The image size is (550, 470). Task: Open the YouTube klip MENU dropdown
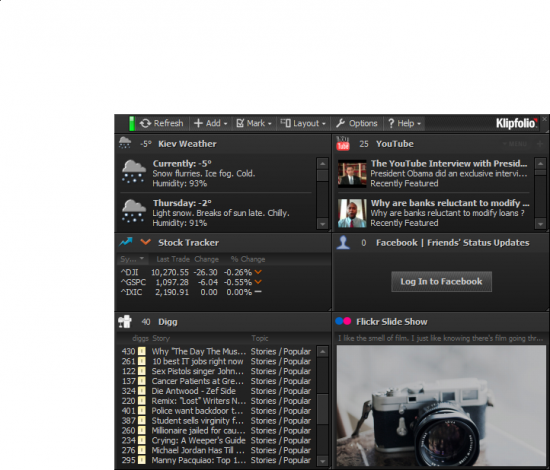515,144
